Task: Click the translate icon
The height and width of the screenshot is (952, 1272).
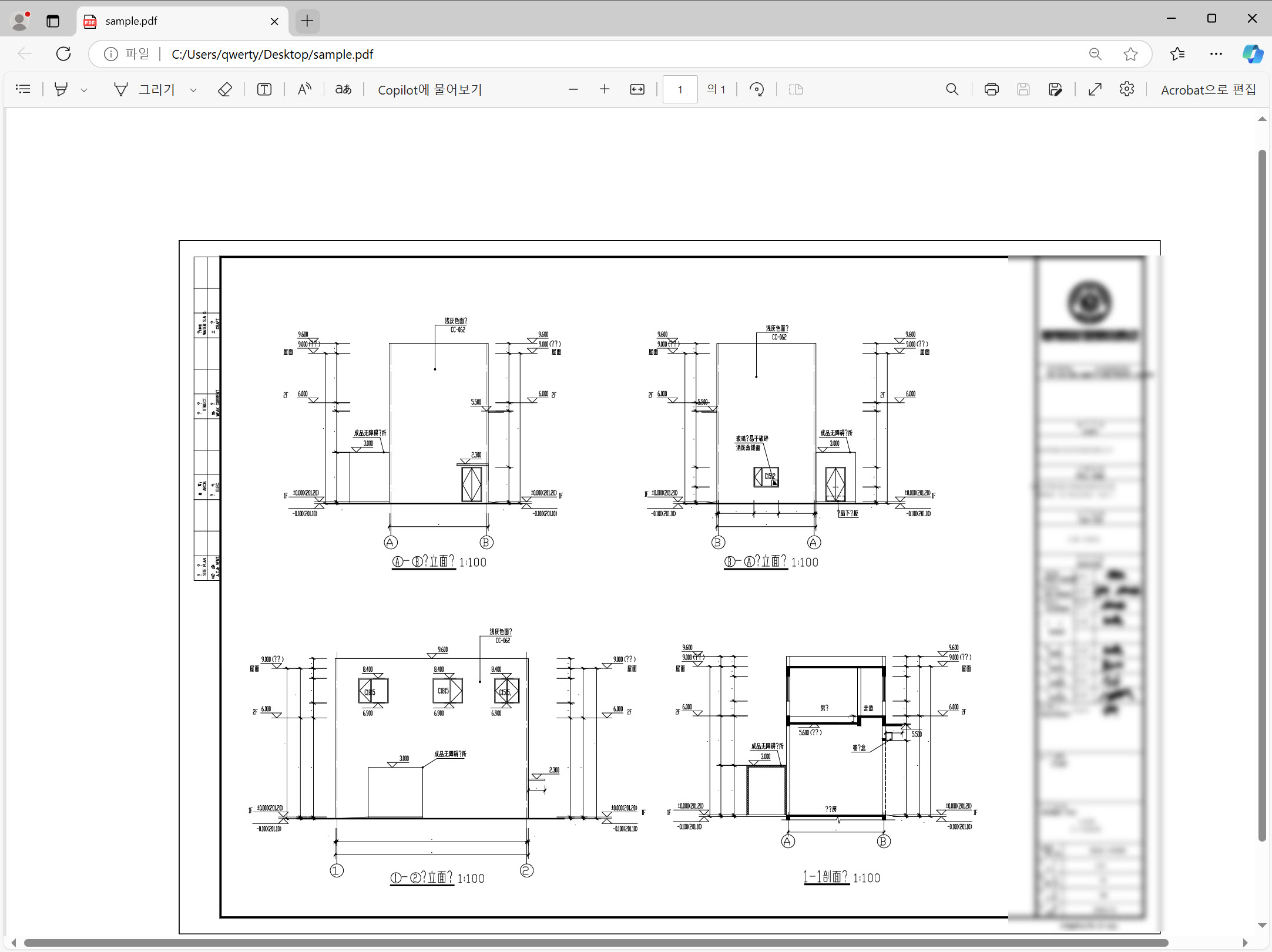Action: tap(343, 89)
